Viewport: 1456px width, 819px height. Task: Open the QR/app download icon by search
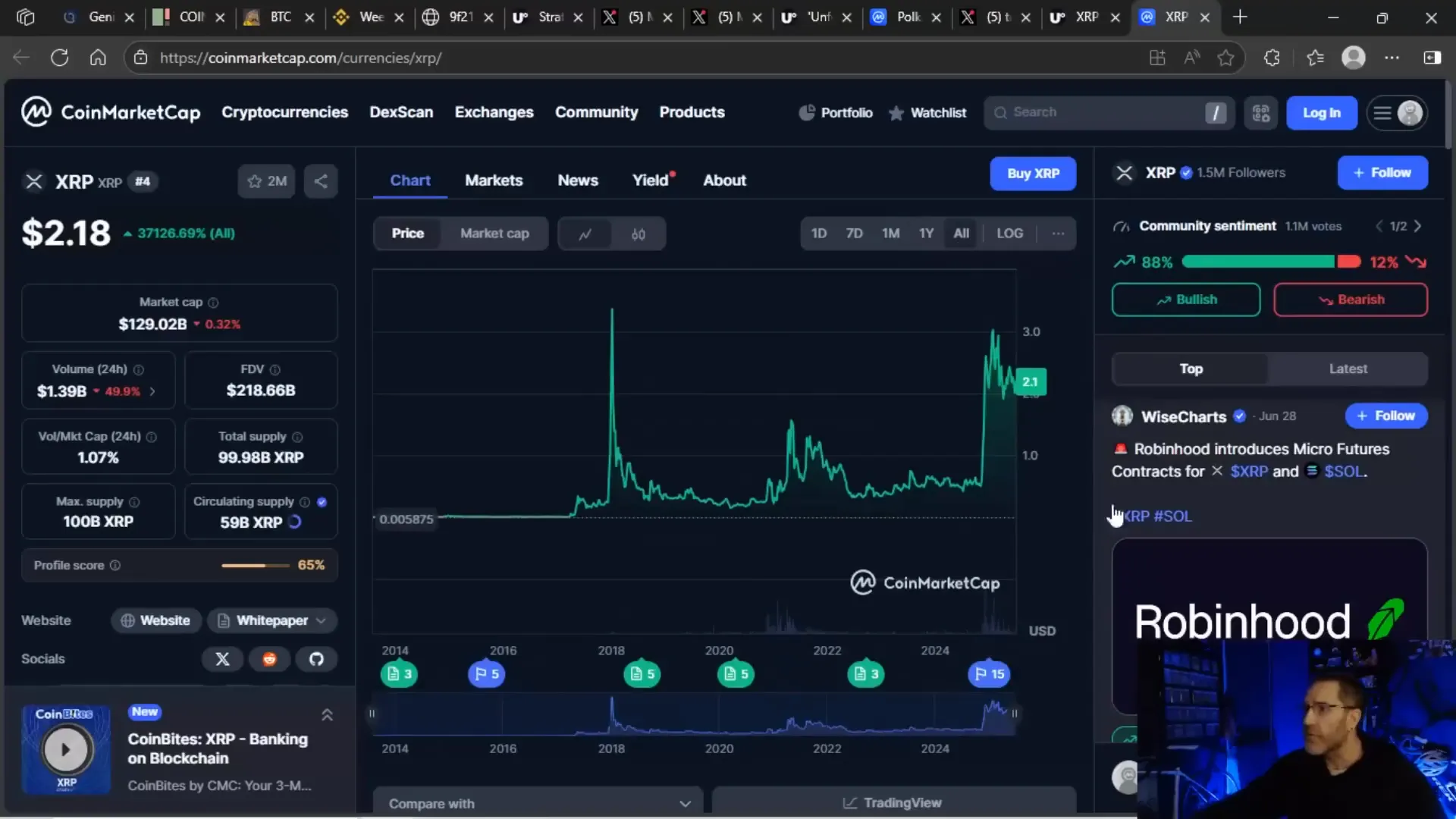pos(1261,113)
